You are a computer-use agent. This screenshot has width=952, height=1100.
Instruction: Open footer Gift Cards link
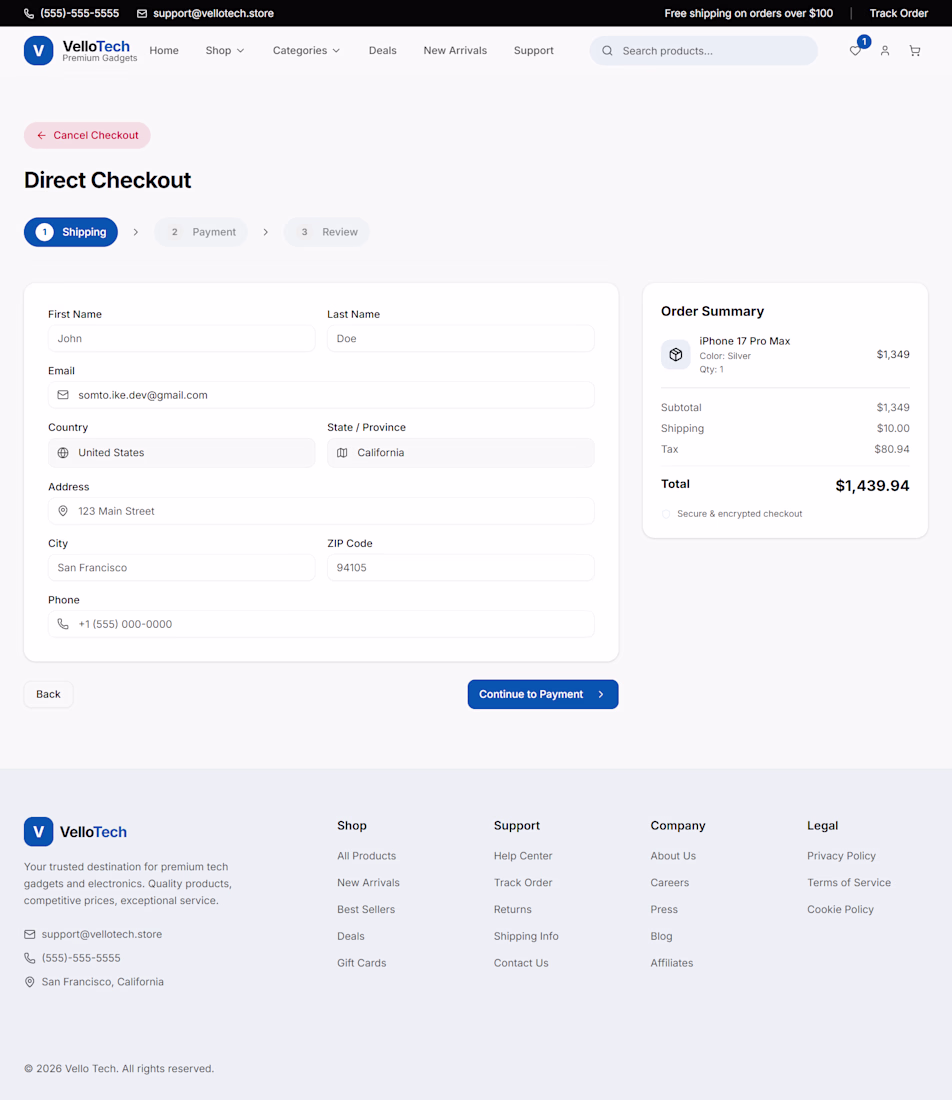(361, 962)
